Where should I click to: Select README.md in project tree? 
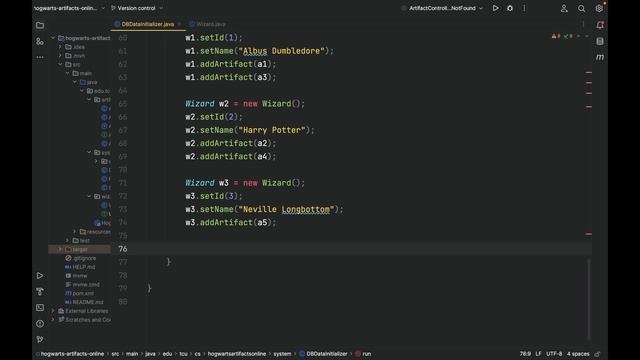click(84, 302)
